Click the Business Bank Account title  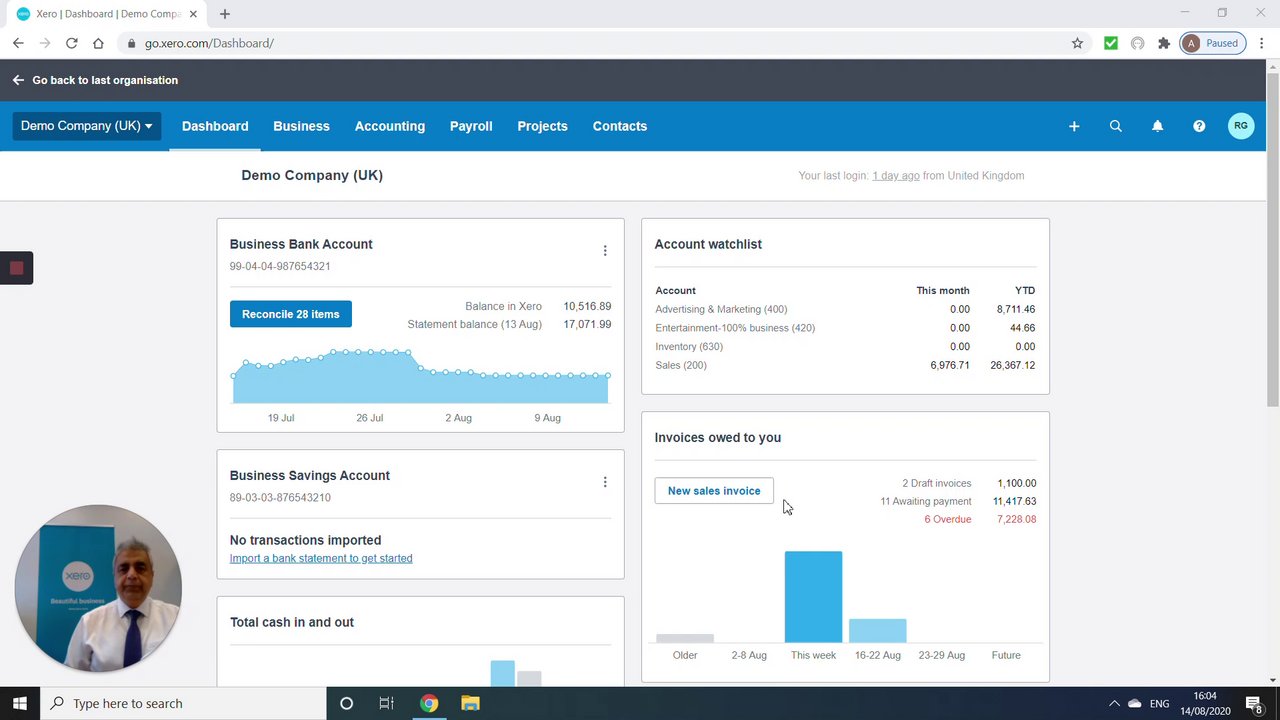point(301,244)
